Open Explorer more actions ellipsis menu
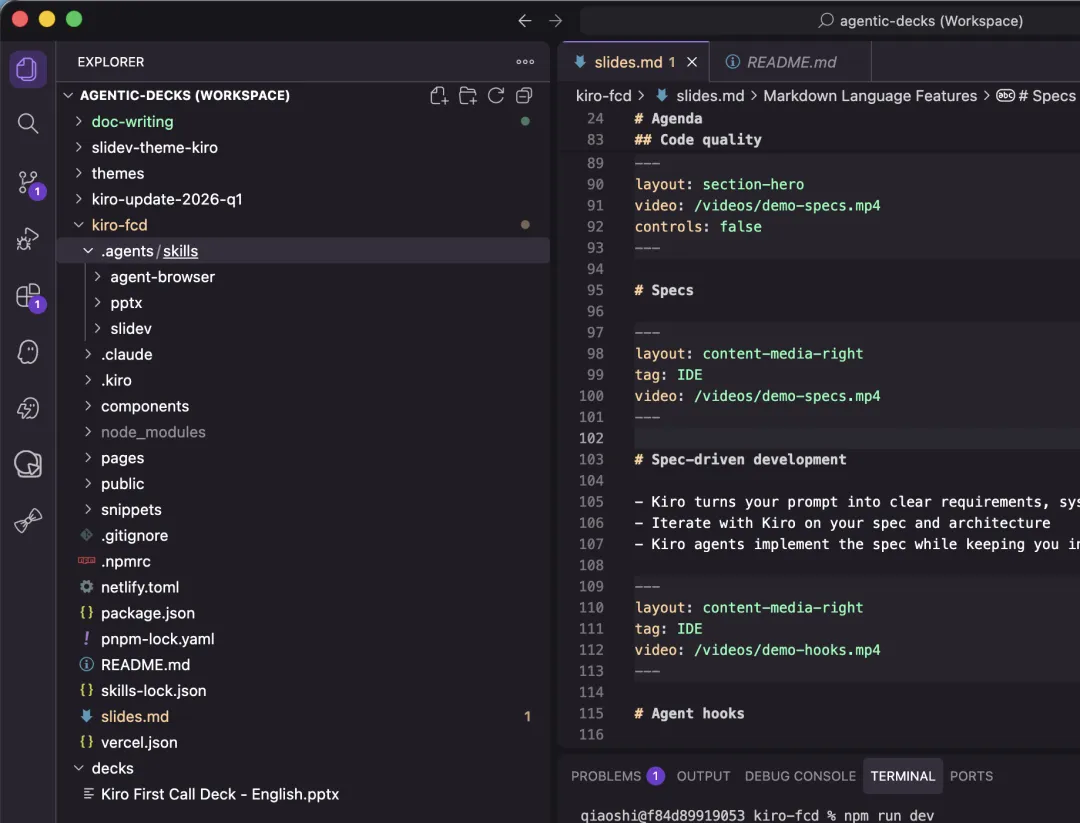This screenshot has height=823, width=1080. (525, 62)
